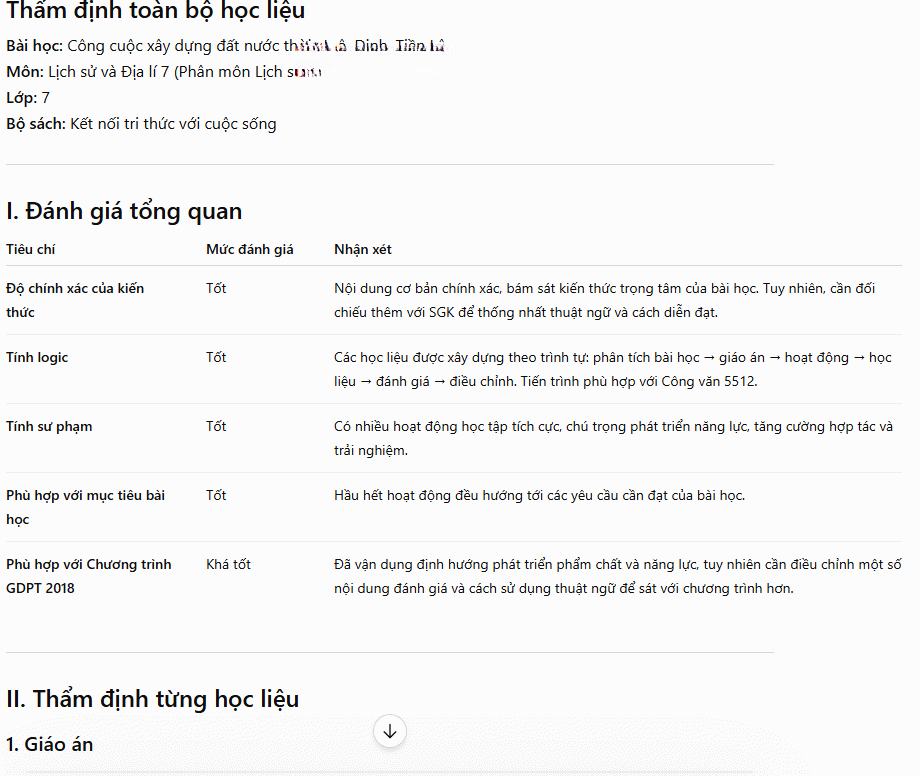Click the 'Mức đánh giá' column header

coord(249,249)
